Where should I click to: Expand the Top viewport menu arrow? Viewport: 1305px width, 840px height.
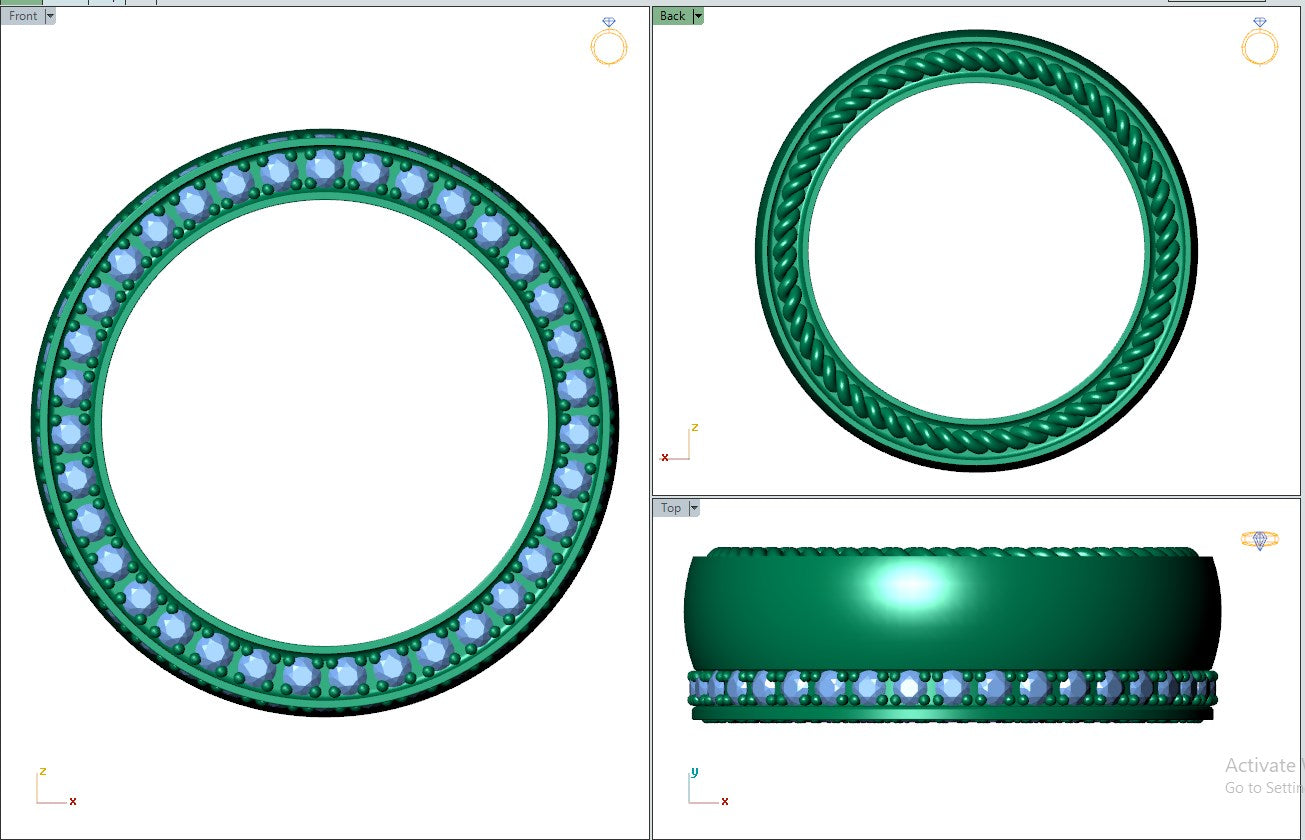[694, 508]
